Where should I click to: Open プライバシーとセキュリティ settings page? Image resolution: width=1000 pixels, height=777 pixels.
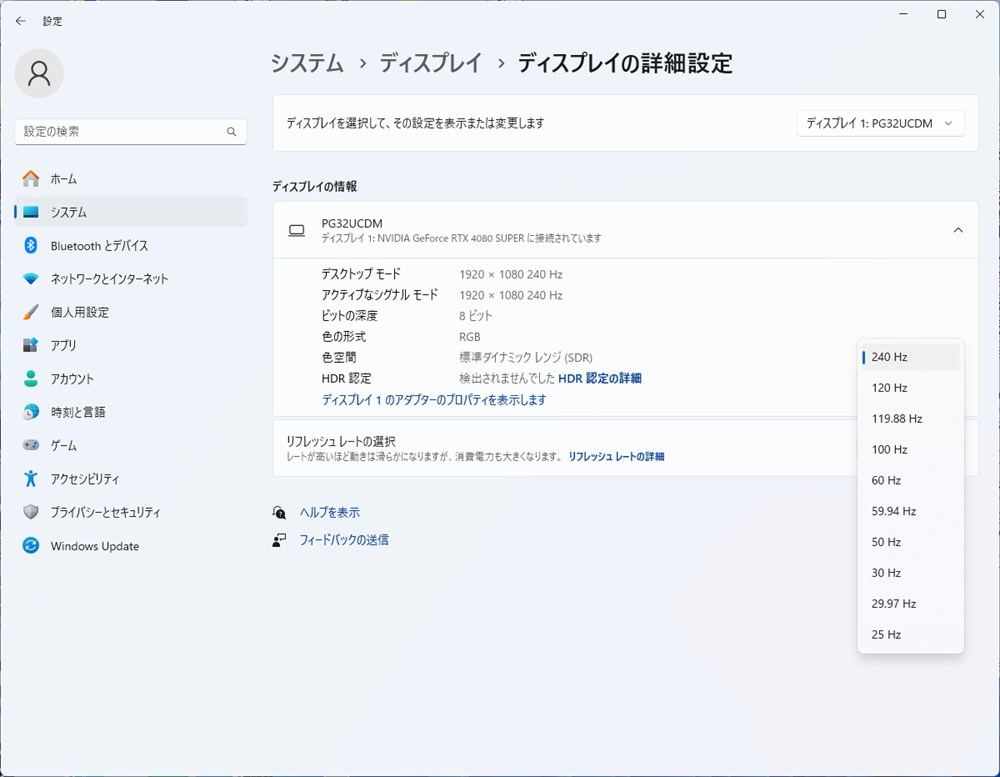[131, 512]
